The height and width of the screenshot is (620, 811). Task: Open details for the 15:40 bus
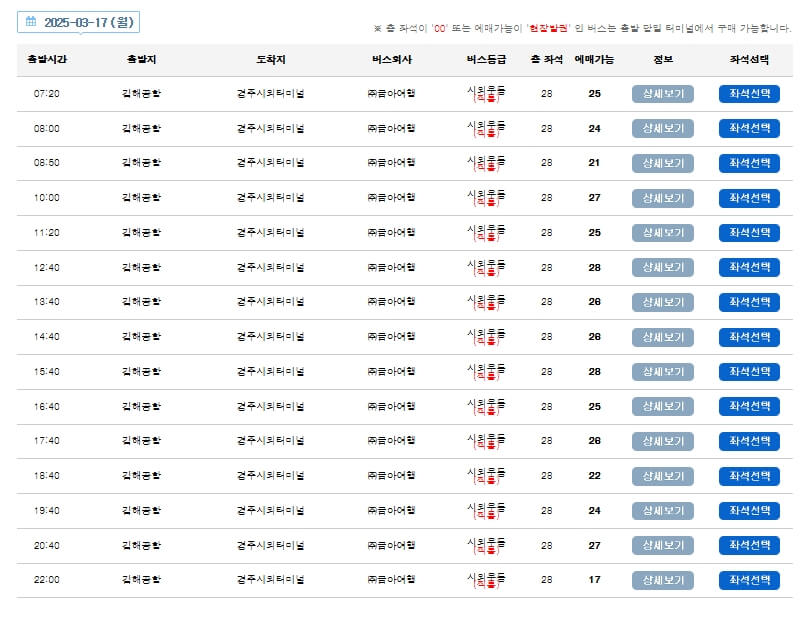click(x=663, y=372)
